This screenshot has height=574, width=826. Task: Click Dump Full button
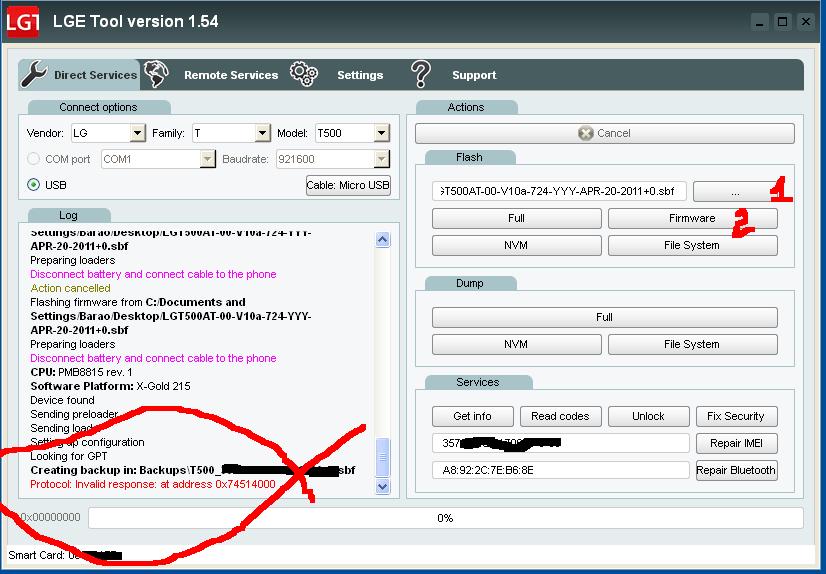pos(605,318)
